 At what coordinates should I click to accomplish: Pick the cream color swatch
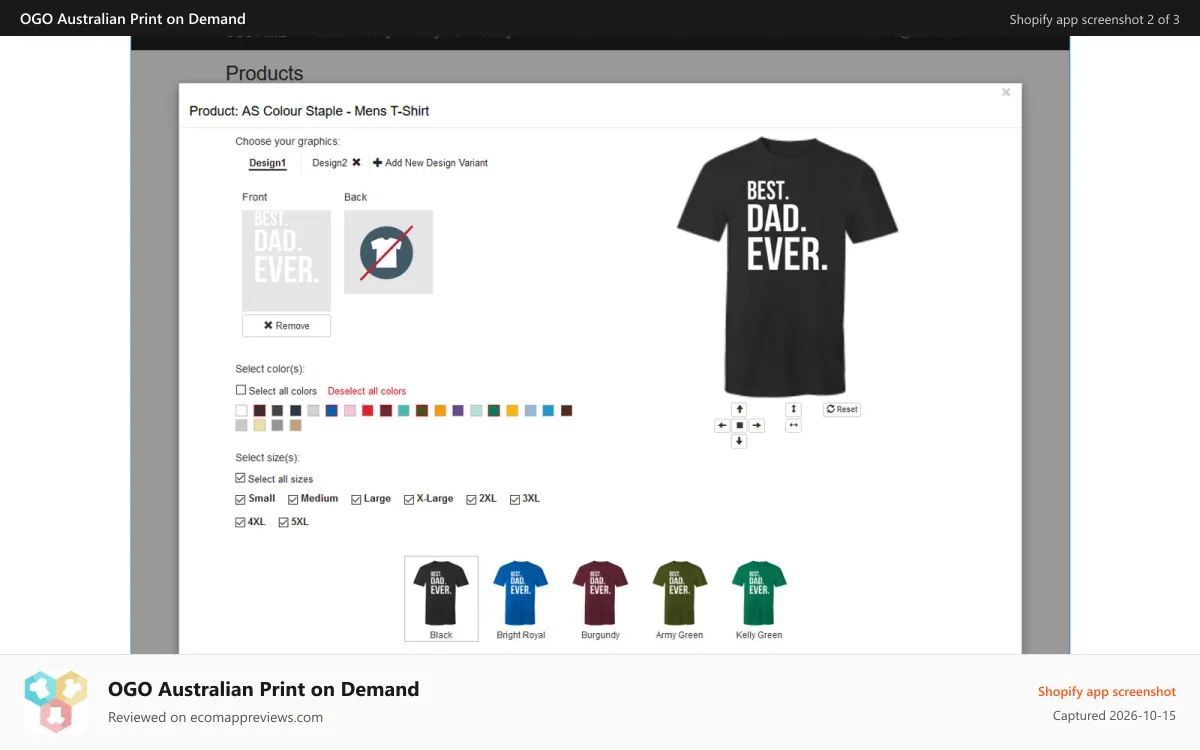(260, 425)
